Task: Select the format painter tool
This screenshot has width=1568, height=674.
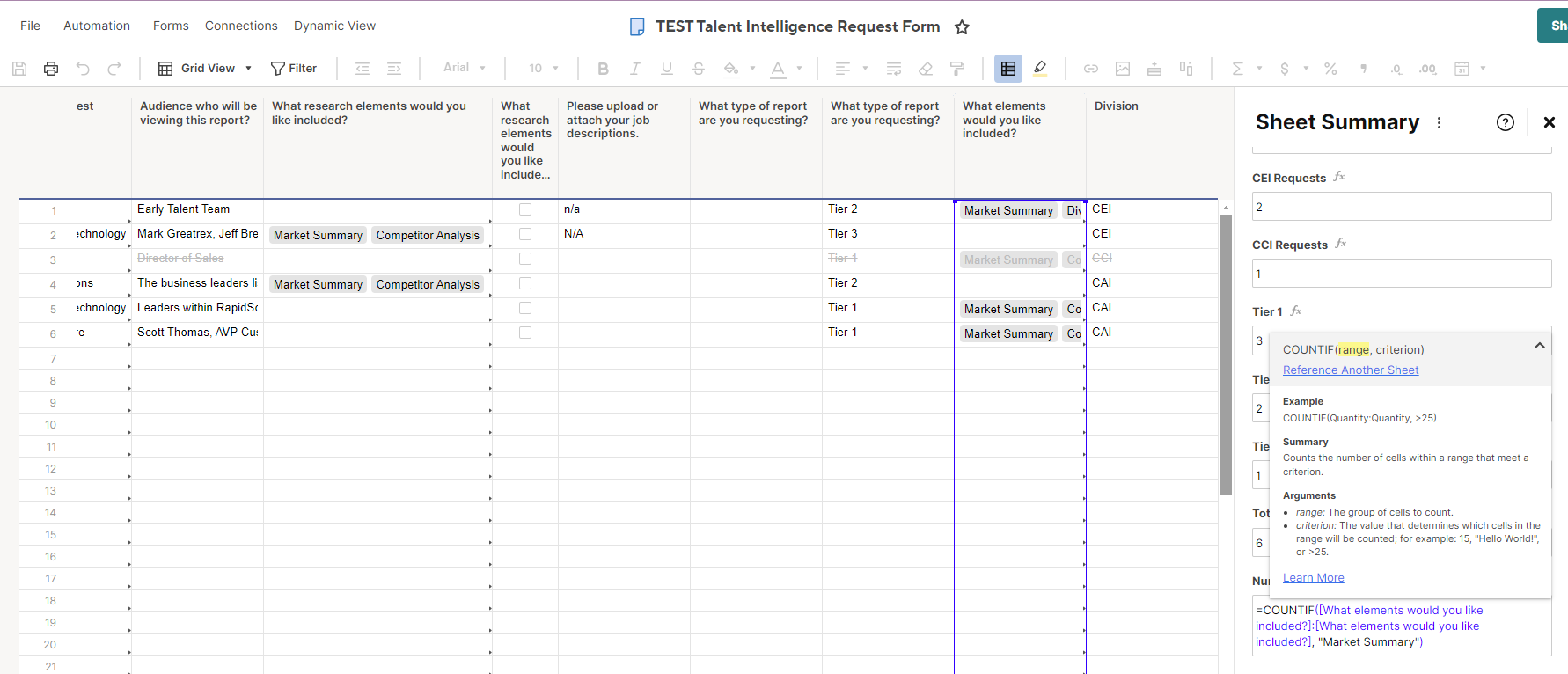Action: (x=957, y=69)
